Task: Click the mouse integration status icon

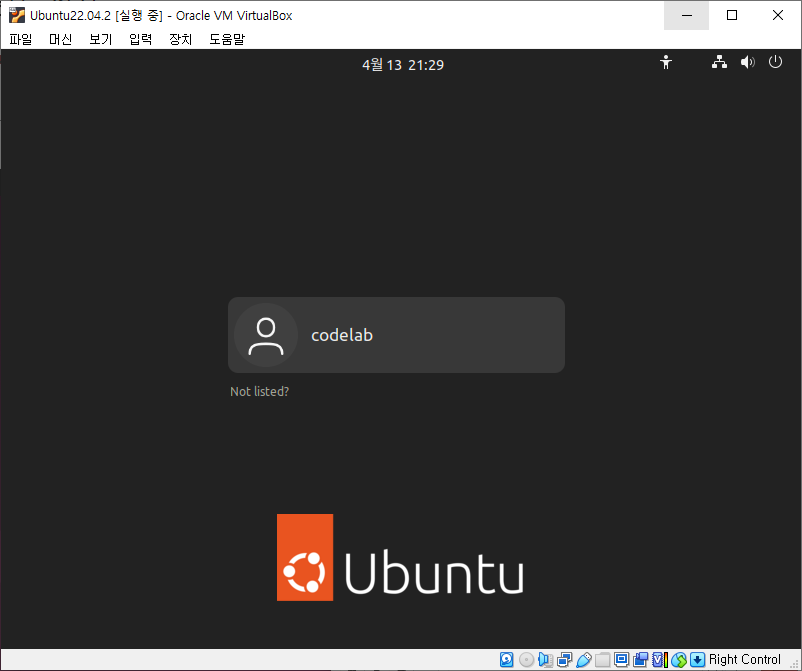Action: [x=679, y=660]
